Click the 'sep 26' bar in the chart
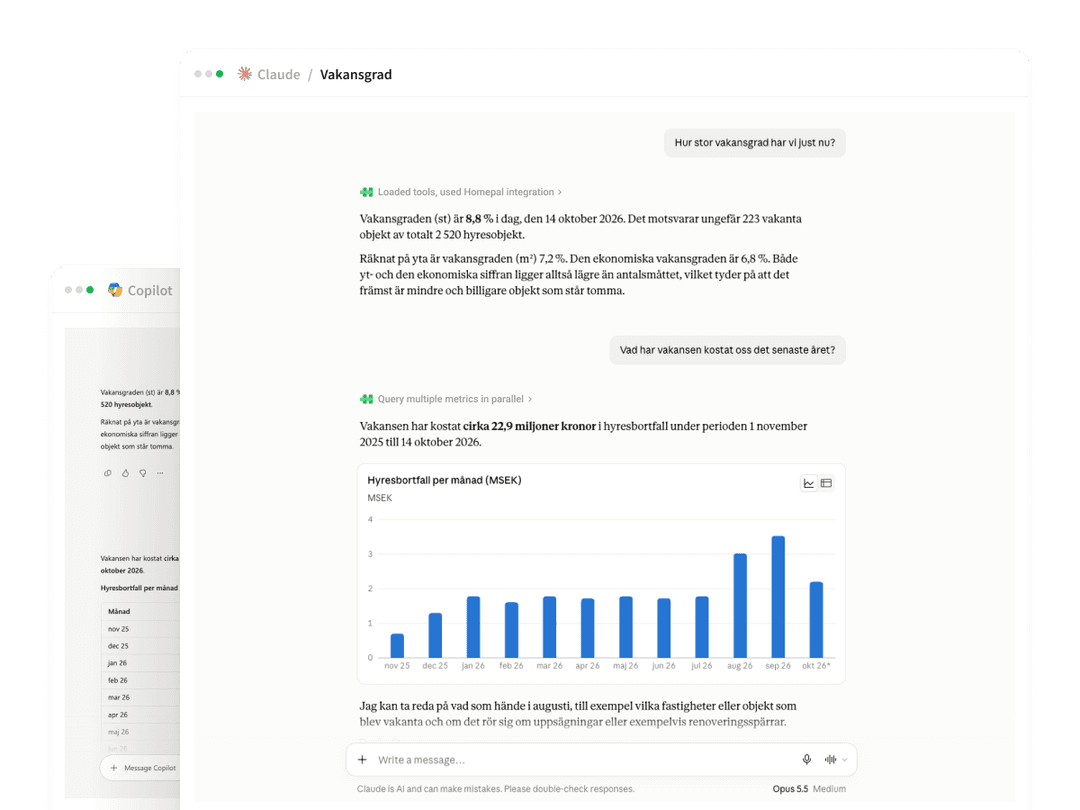Image resolution: width=1080 pixels, height=810 pixels. pyautogui.click(x=778, y=596)
